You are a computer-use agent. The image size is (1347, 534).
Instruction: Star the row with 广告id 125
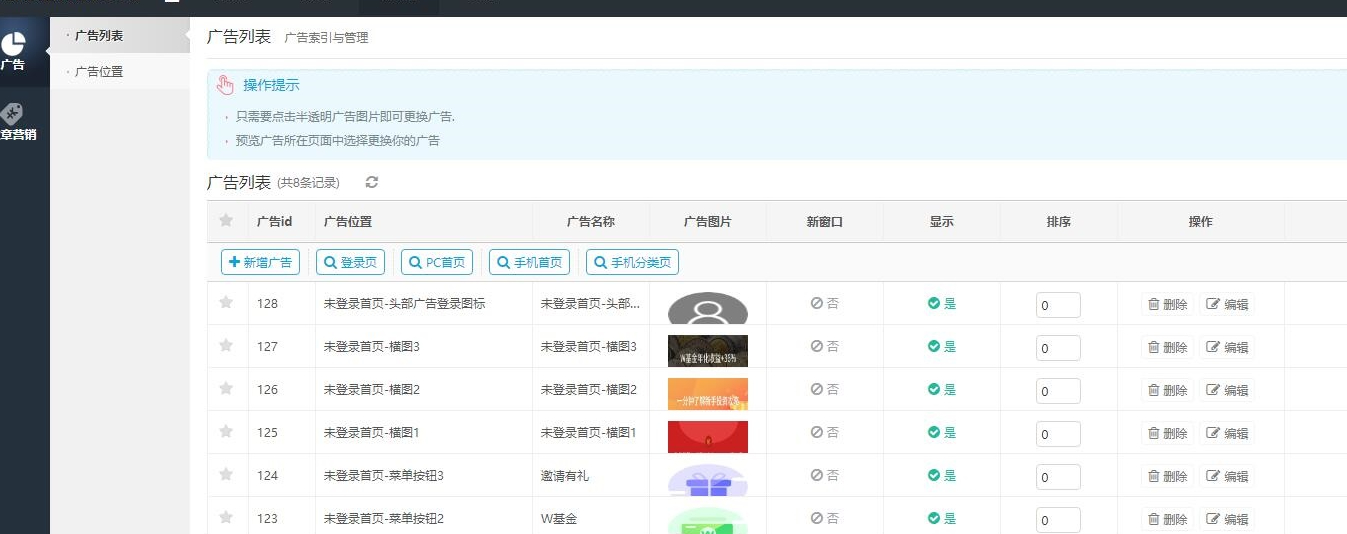point(226,431)
